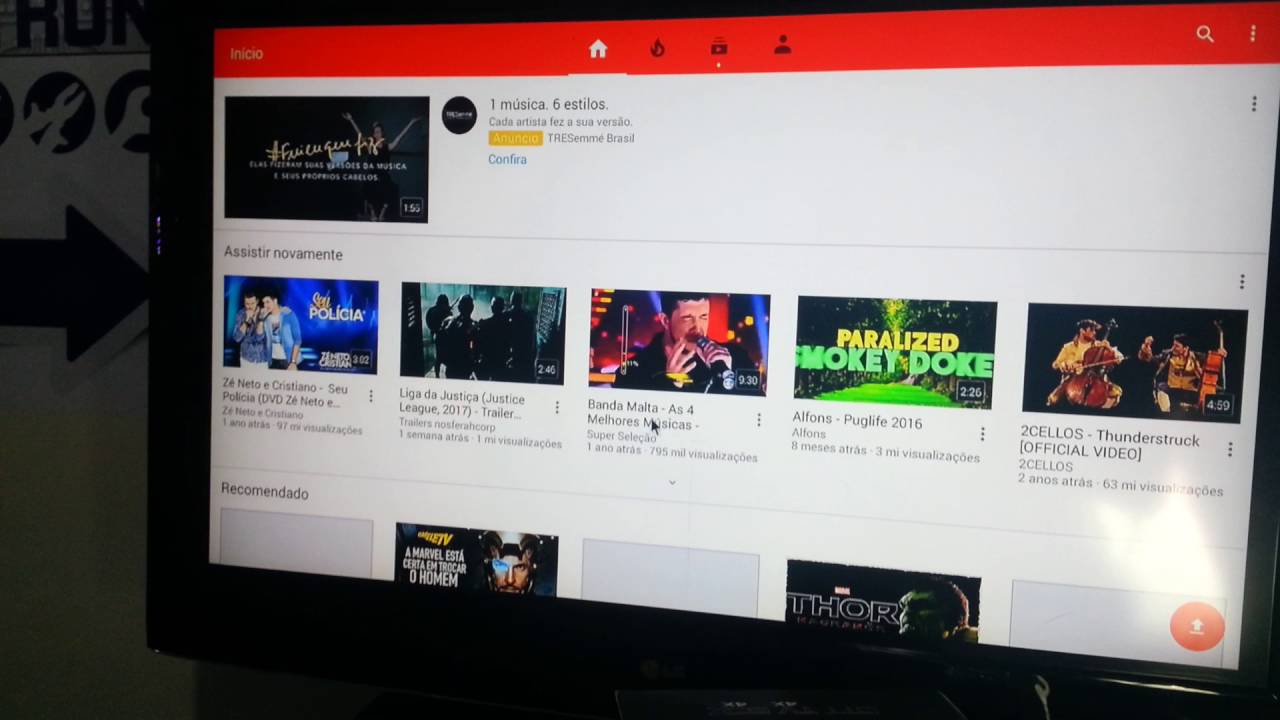Click the Assistir novamente heading
The height and width of the screenshot is (720, 1280).
[x=283, y=254]
